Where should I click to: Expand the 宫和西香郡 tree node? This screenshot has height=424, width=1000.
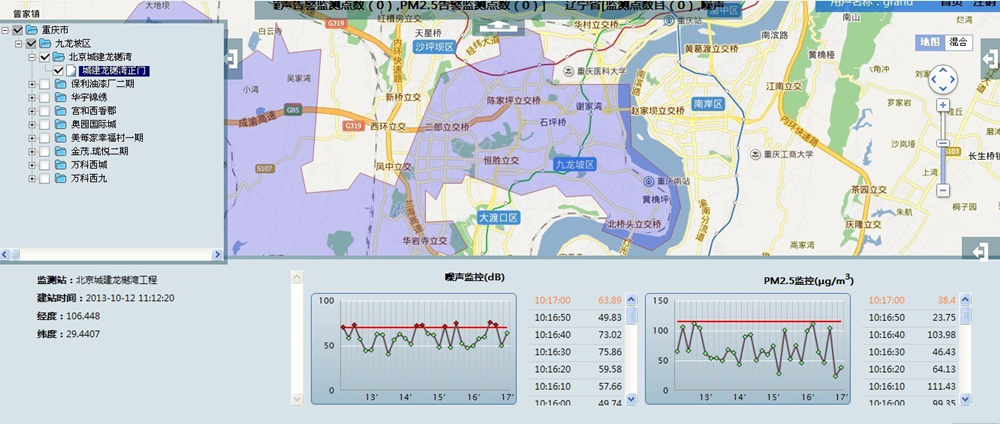(x=32, y=110)
